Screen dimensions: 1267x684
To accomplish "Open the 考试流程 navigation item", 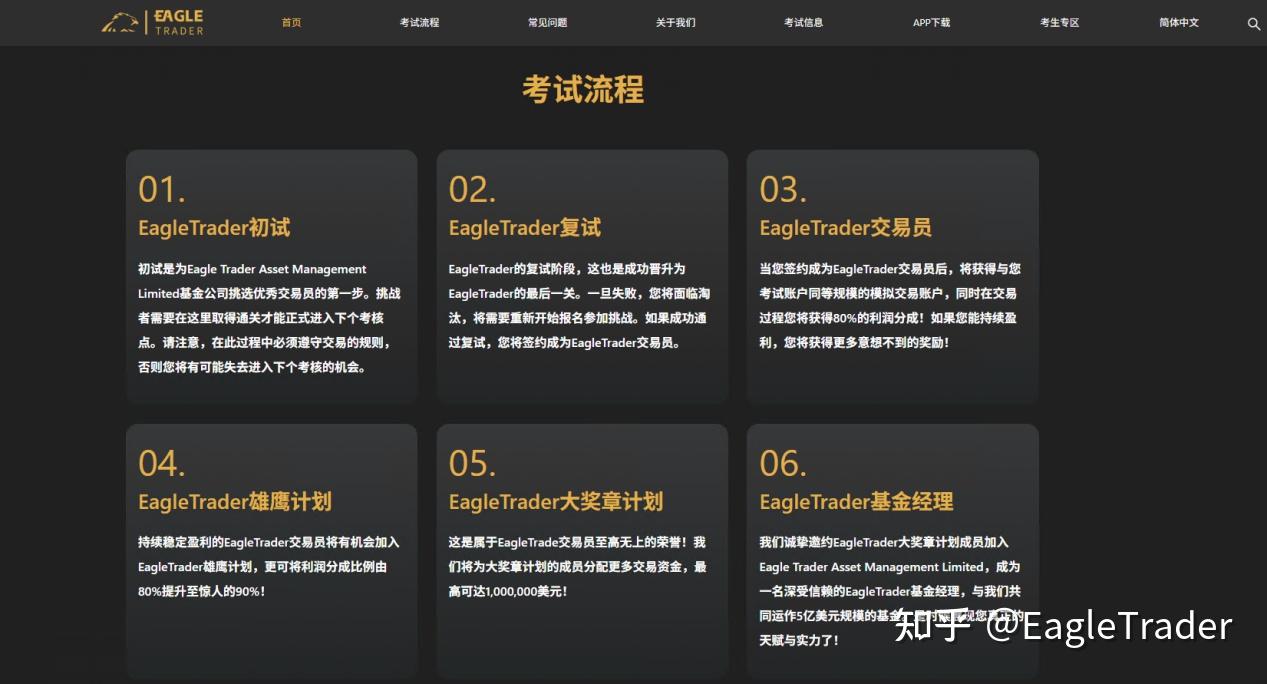I will pos(419,22).
